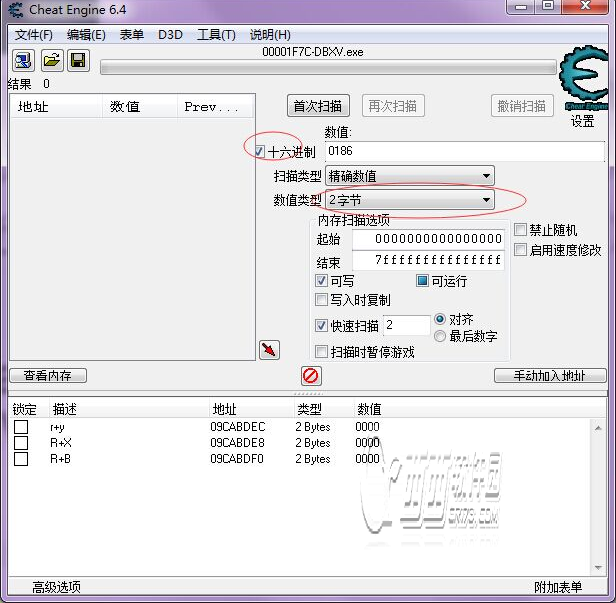
Task: Click address 09CABDEC
Action: 237,427
